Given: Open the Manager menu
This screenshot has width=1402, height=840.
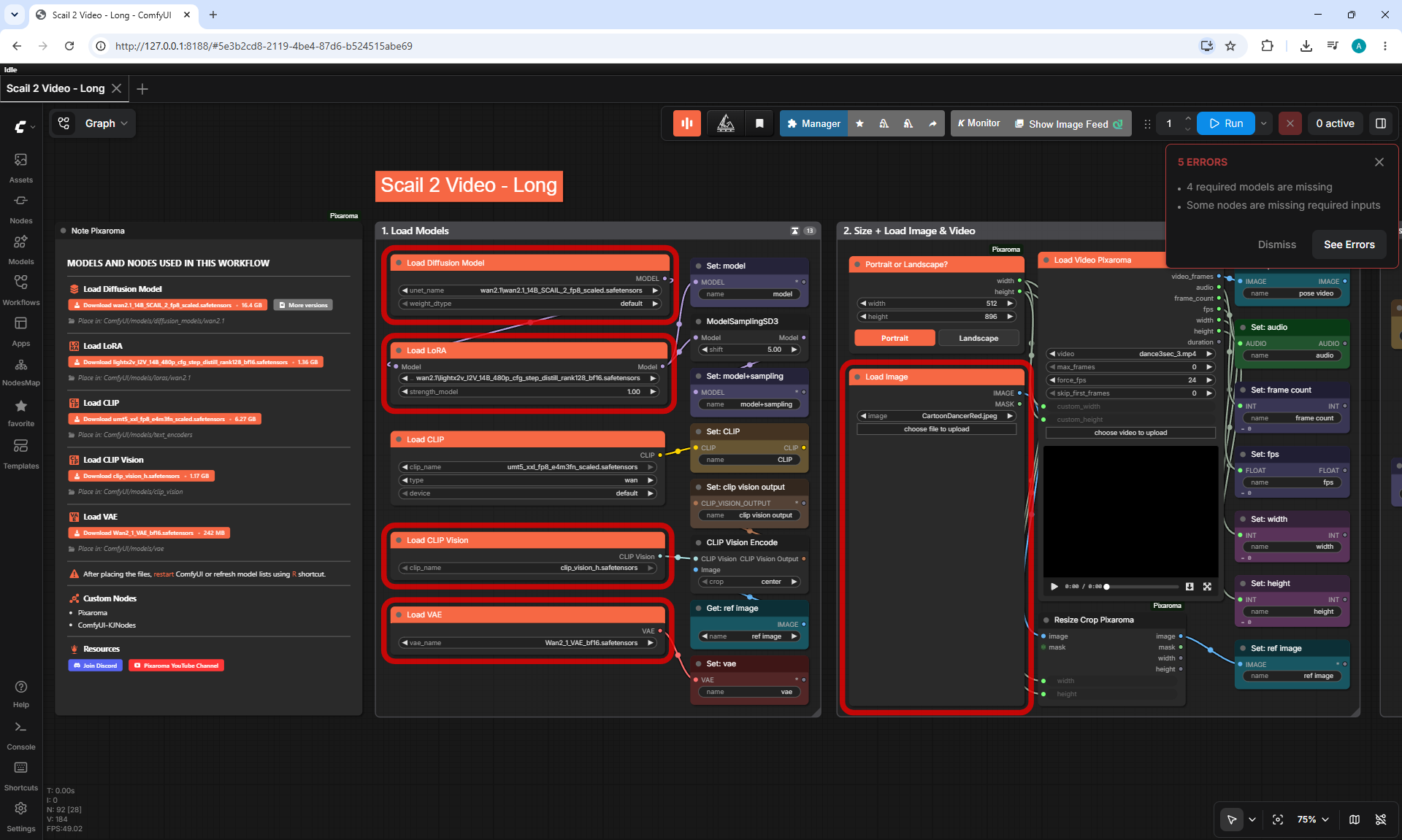Looking at the screenshot, I should (x=814, y=123).
